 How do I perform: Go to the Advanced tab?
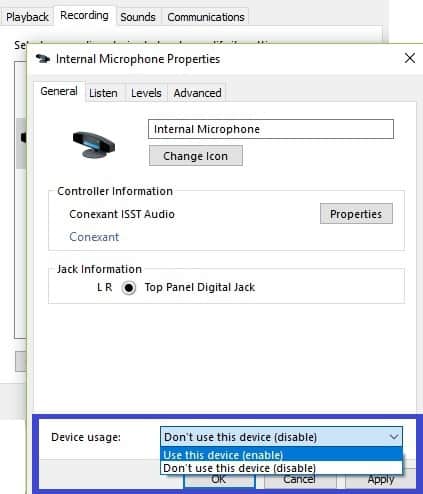click(x=197, y=93)
